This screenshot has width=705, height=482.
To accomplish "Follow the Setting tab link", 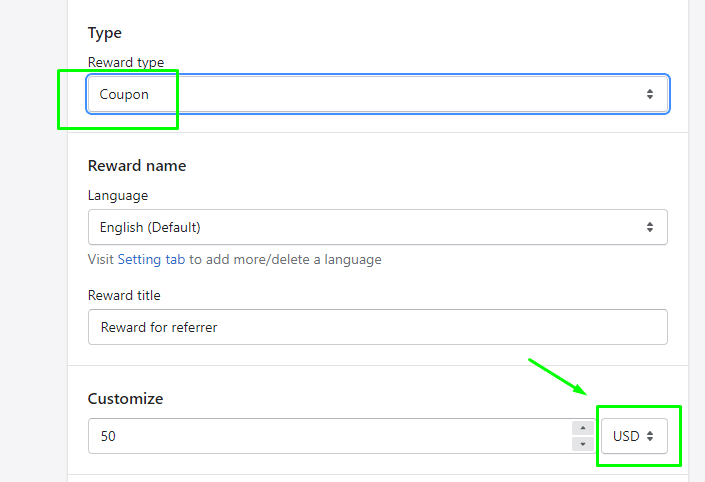I will (x=151, y=259).
